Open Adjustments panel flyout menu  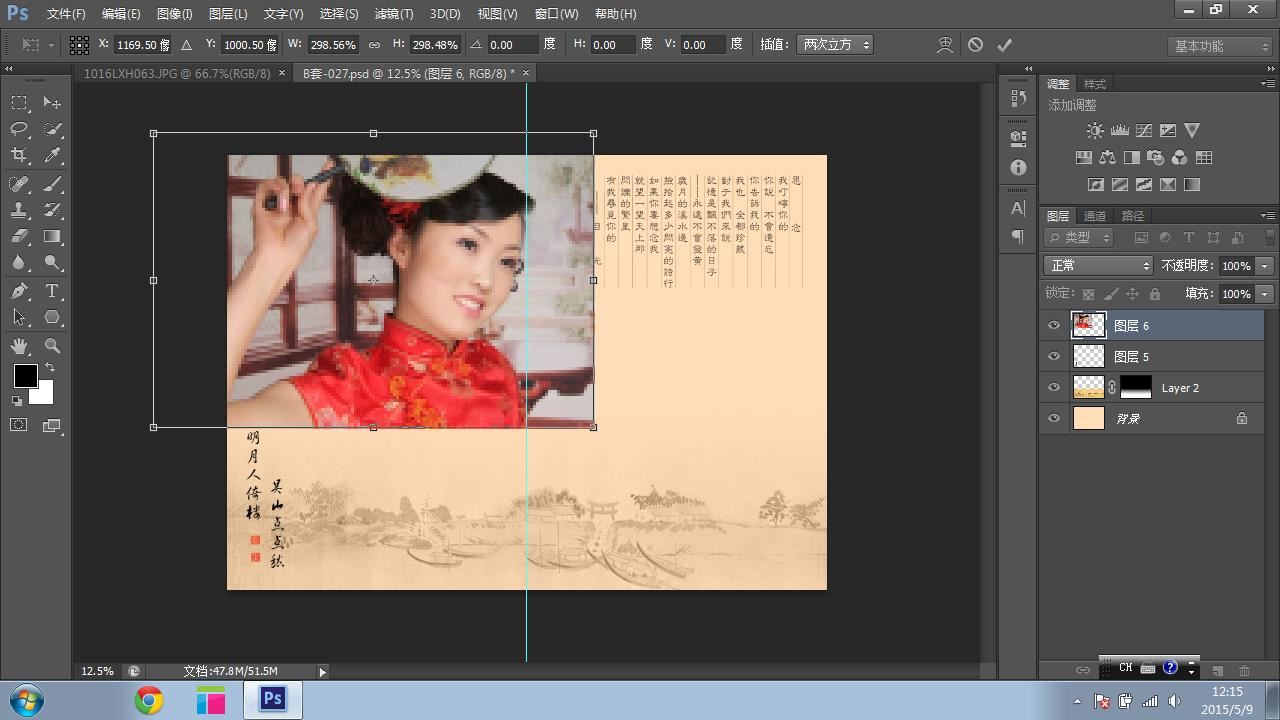tap(1267, 84)
